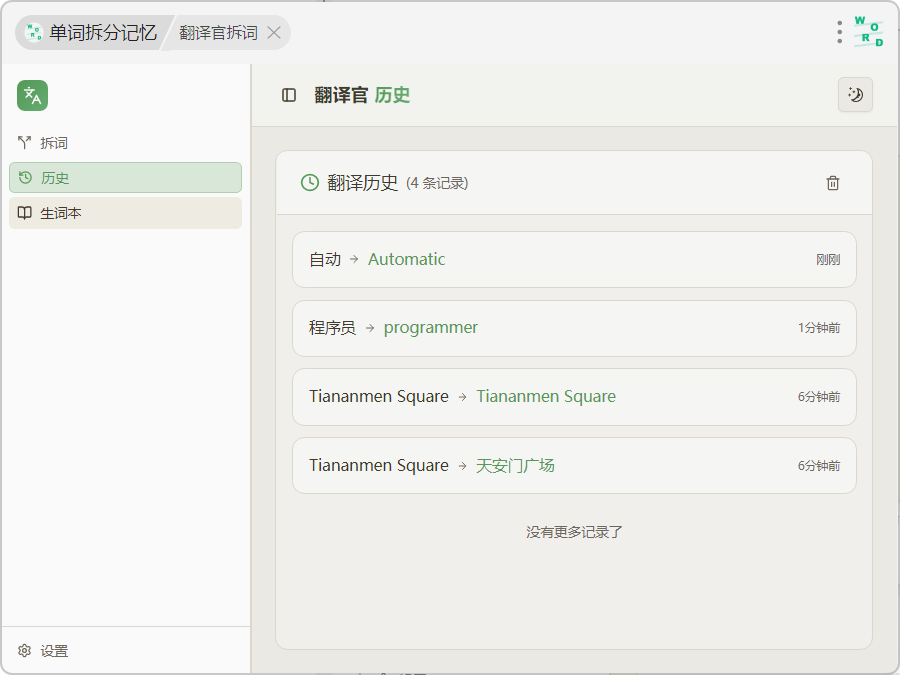Open 设置 at sidebar bottom
The height and width of the screenshot is (675, 900).
[x=54, y=651]
